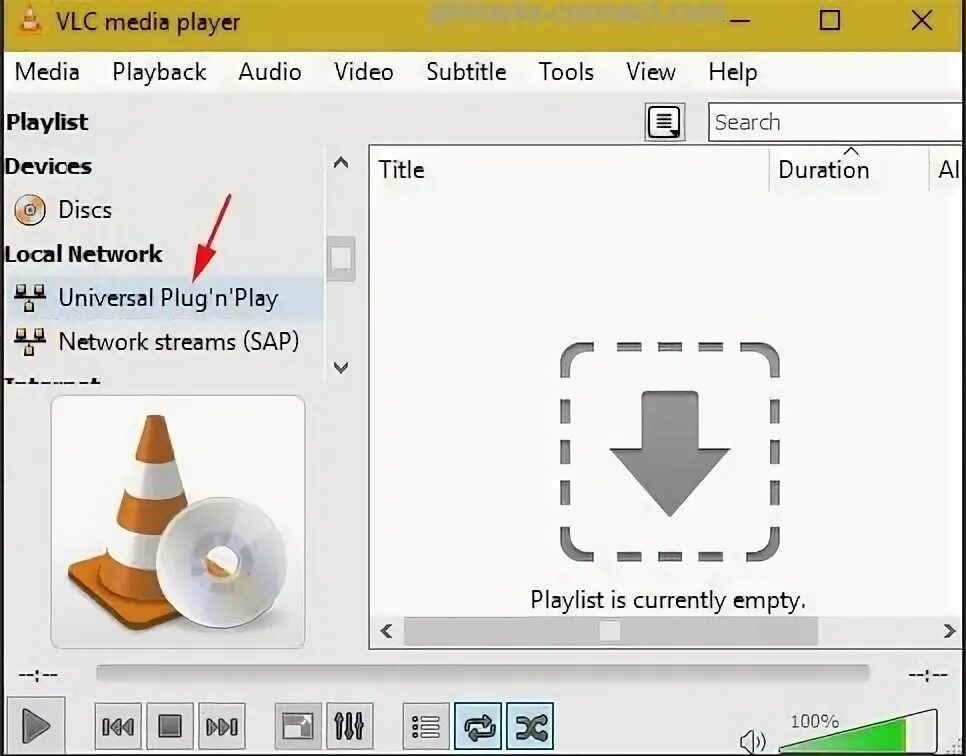This screenshot has height=756, width=966.
Task: Click horizontal playlist scrollbar thumb
Action: (610, 631)
